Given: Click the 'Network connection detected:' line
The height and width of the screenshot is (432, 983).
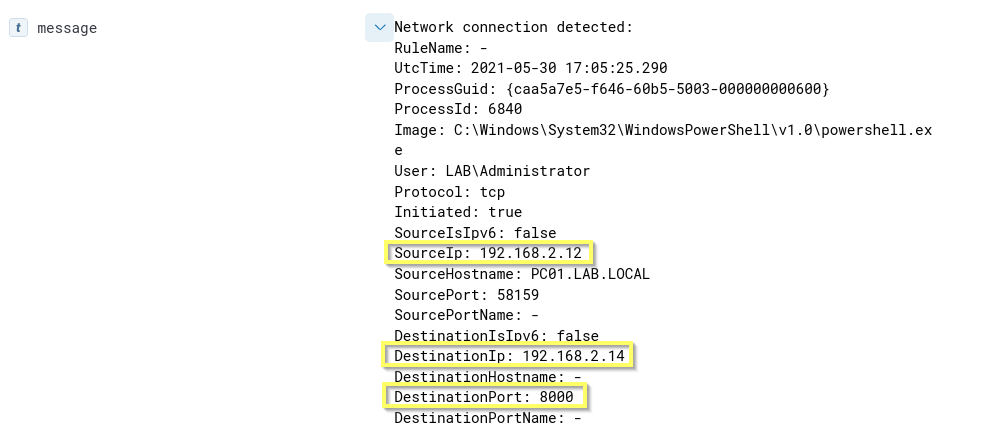Looking at the screenshot, I should click(x=513, y=28).
